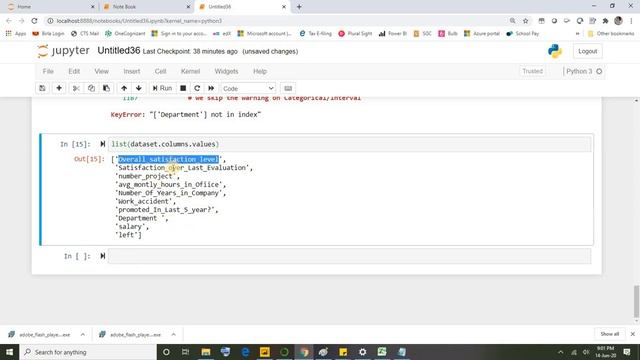Open Power BI bookmark
The height and width of the screenshot is (360, 640).
393,33
